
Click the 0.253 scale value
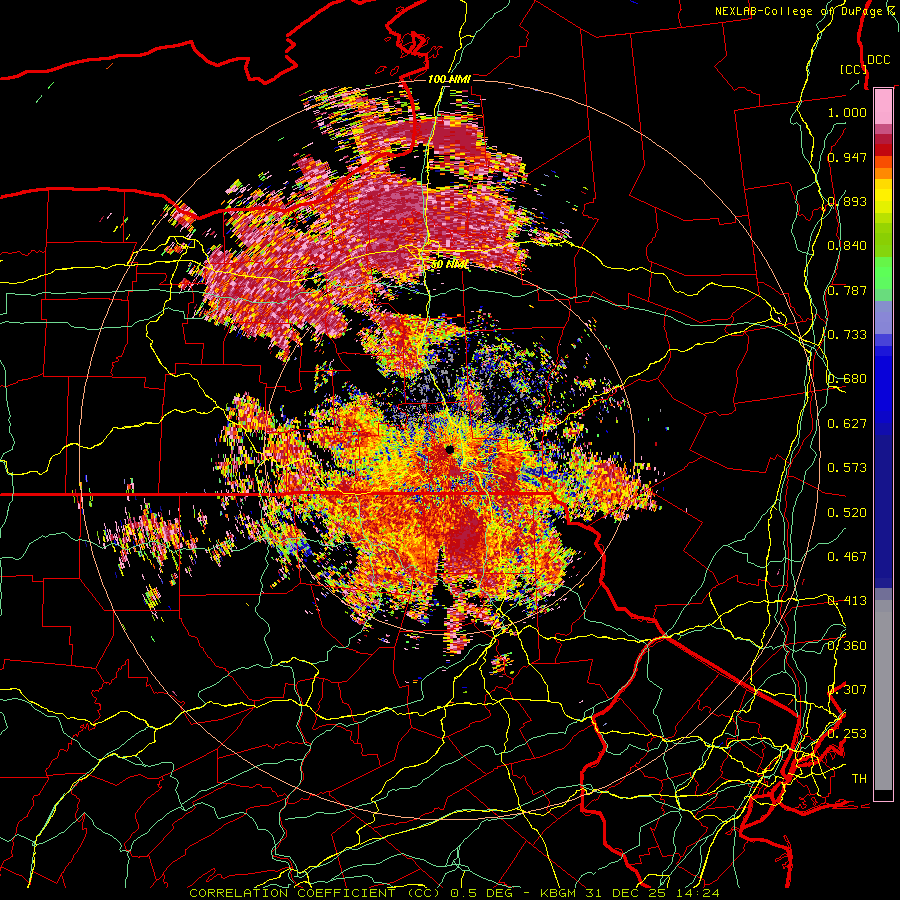point(847,734)
